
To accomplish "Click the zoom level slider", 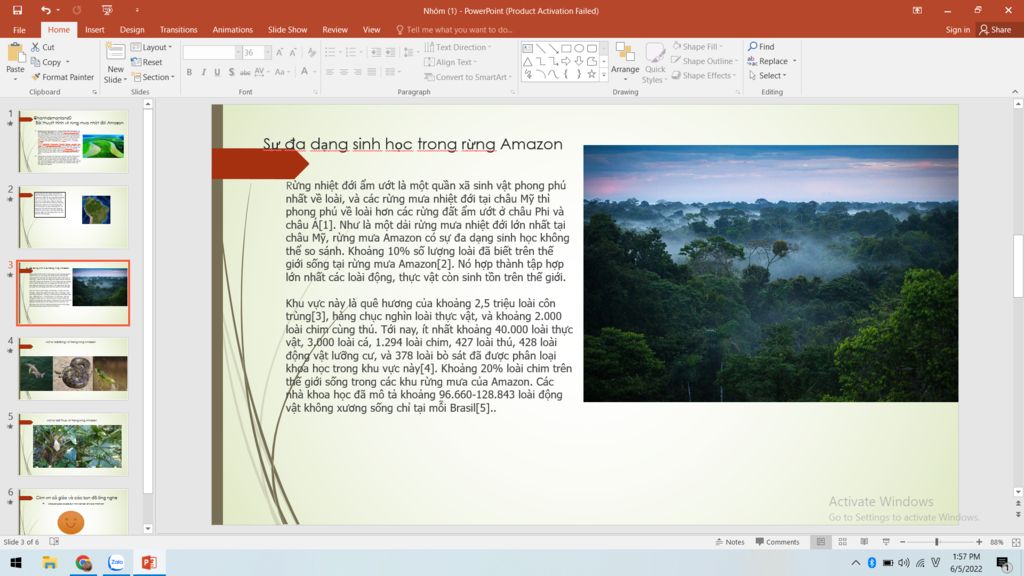I will coord(937,542).
